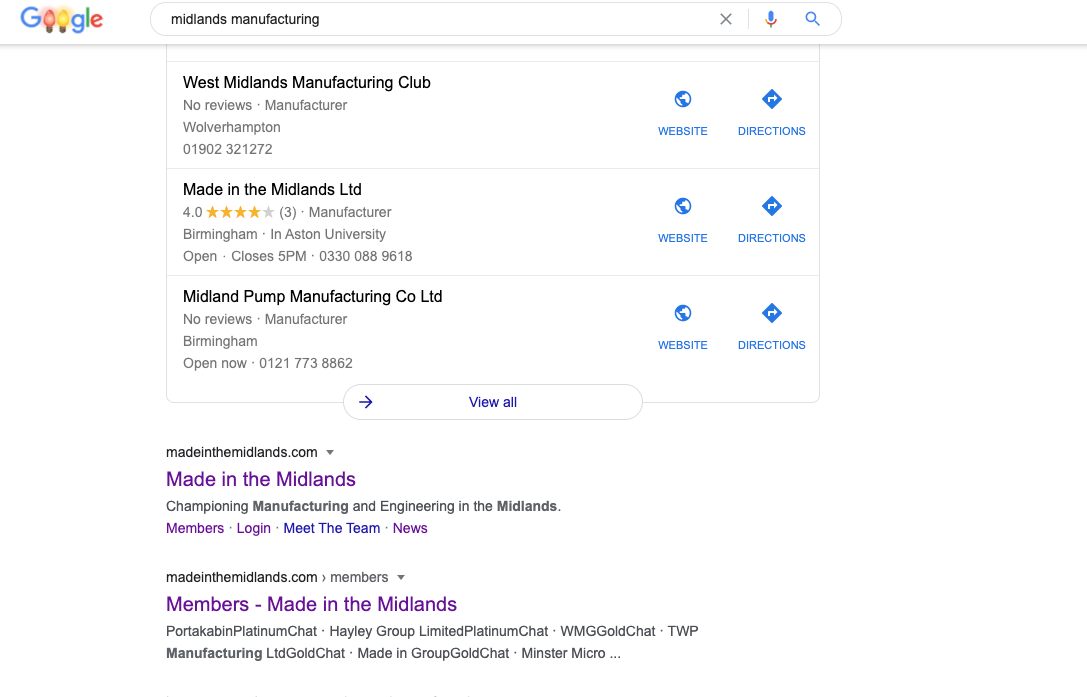Click WEBSITE label for Made in the Midlands Ltd

[683, 238]
